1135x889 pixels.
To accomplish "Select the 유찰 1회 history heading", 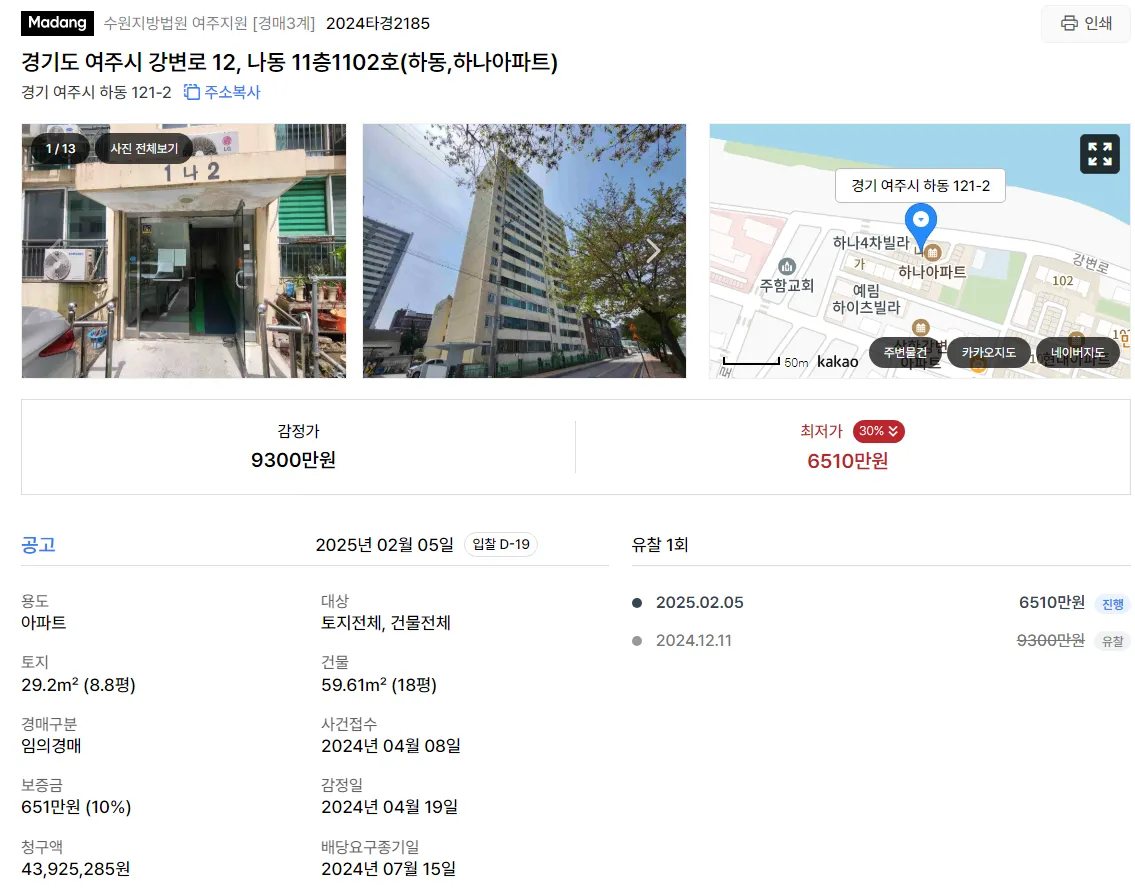I will [659, 544].
